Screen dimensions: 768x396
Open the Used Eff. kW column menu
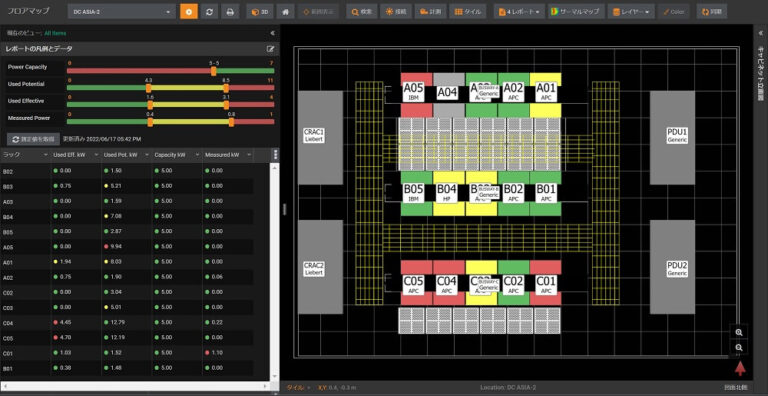point(96,155)
